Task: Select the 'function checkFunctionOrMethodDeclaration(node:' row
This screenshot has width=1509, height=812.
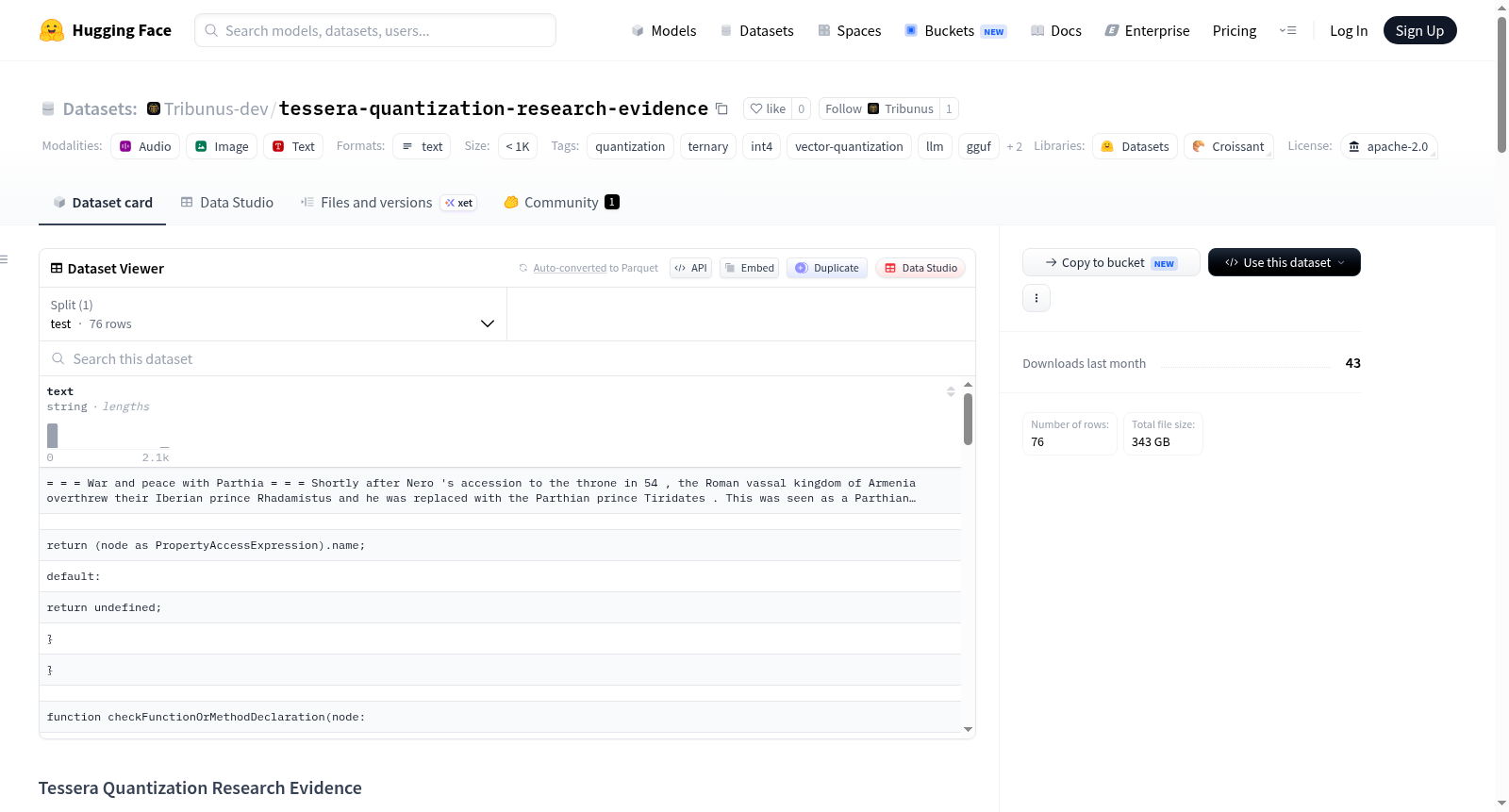Action: point(500,717)
